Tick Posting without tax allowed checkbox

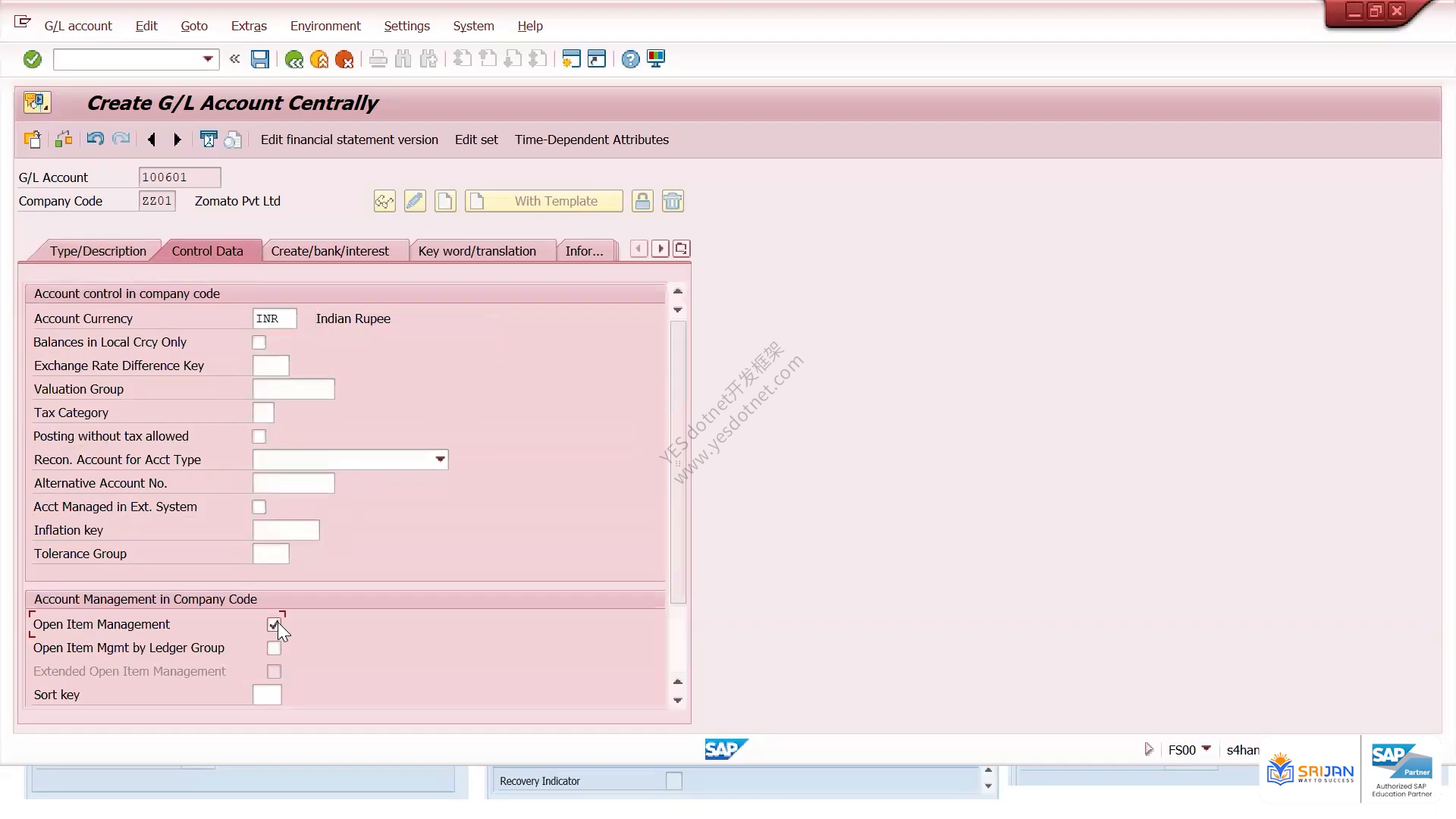(259, 437)
